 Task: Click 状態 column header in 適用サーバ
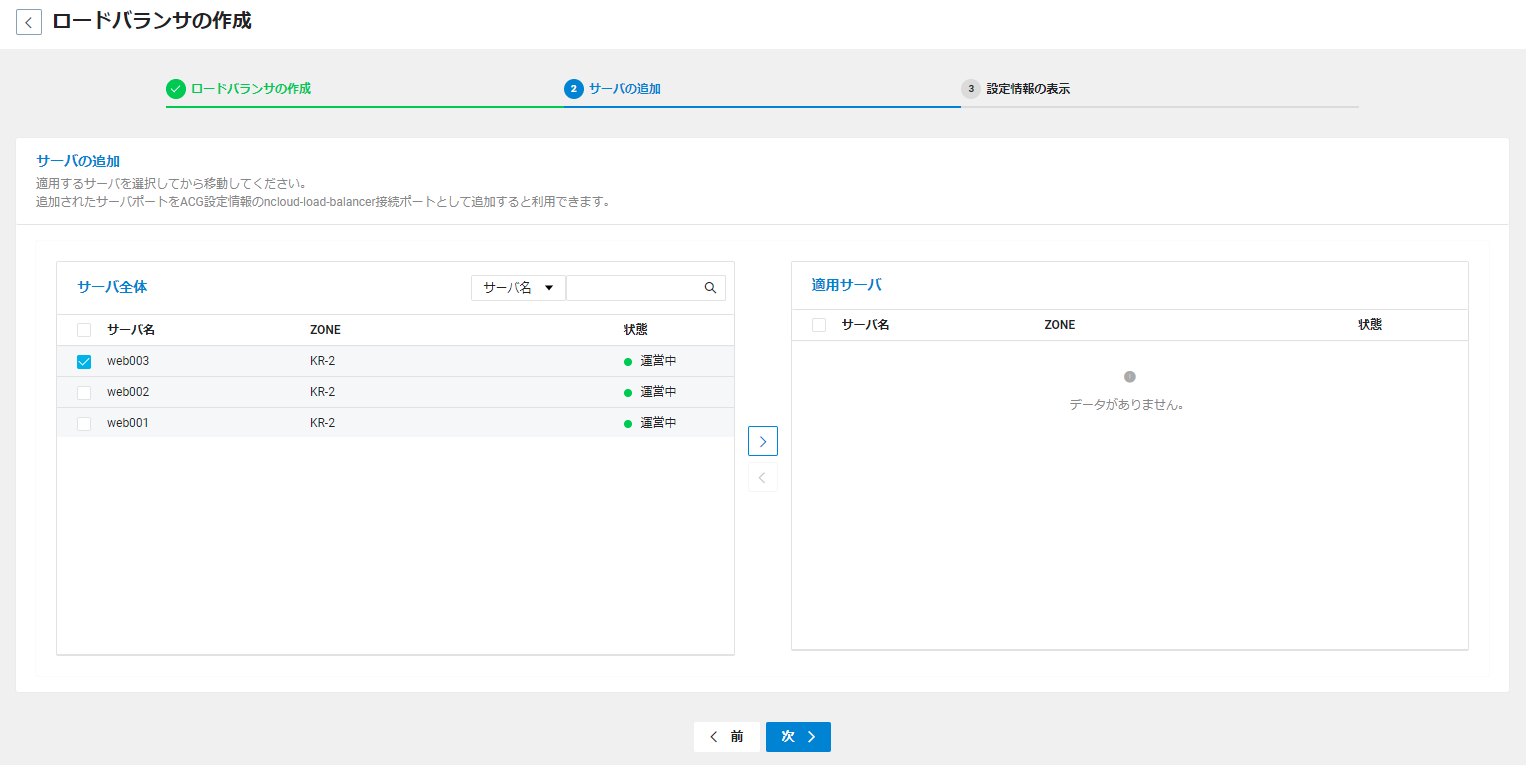(x=1370, y=325)
